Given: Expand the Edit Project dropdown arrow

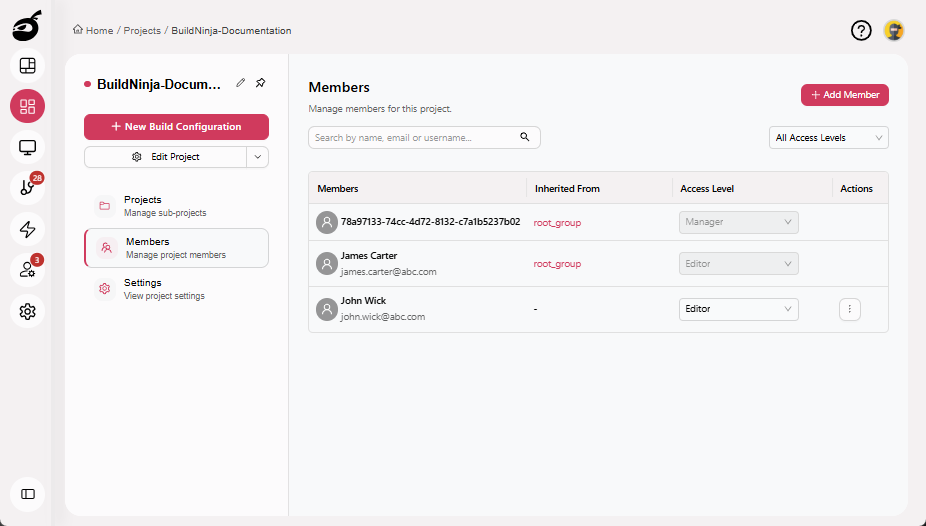Looking at the screenshot, I should 257,157.
